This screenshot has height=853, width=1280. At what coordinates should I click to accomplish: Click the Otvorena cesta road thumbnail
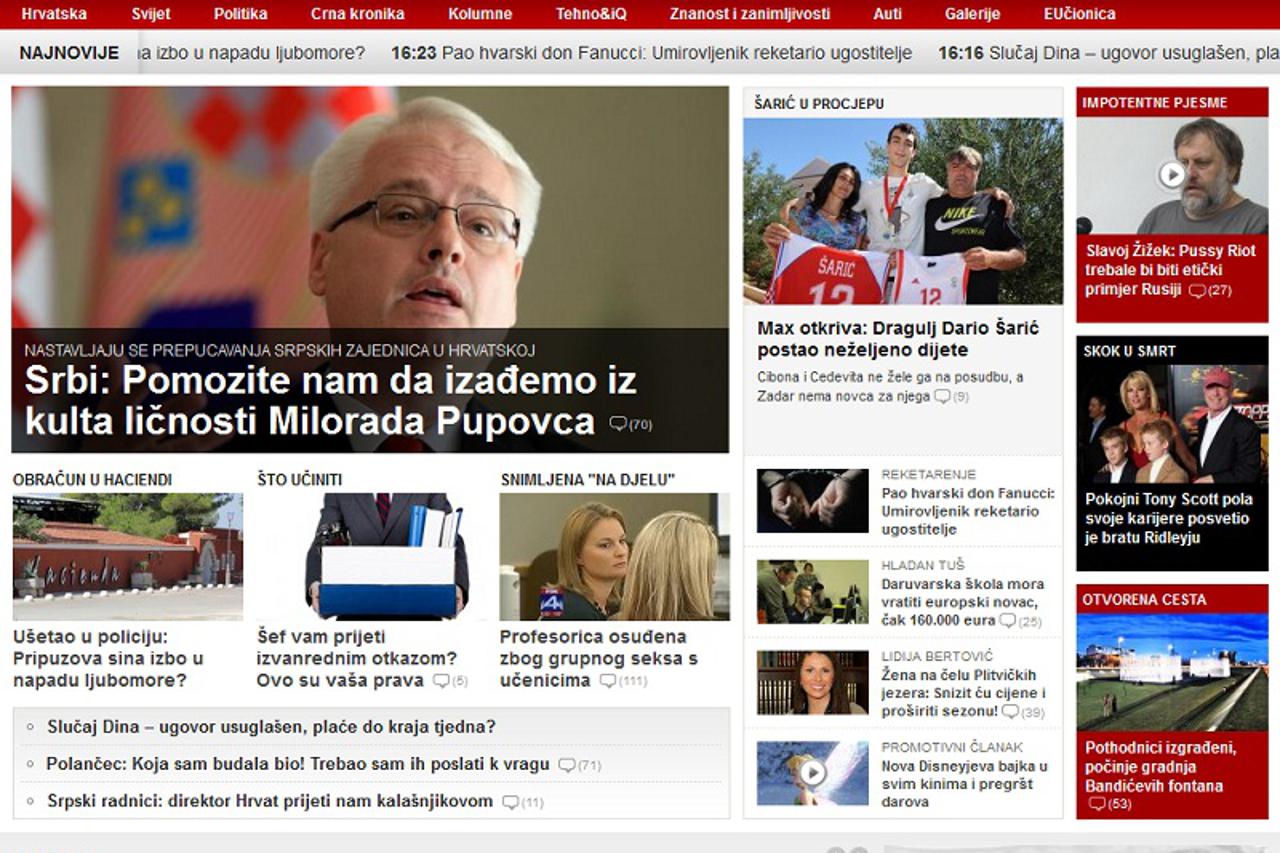[x=1172, y=672]
